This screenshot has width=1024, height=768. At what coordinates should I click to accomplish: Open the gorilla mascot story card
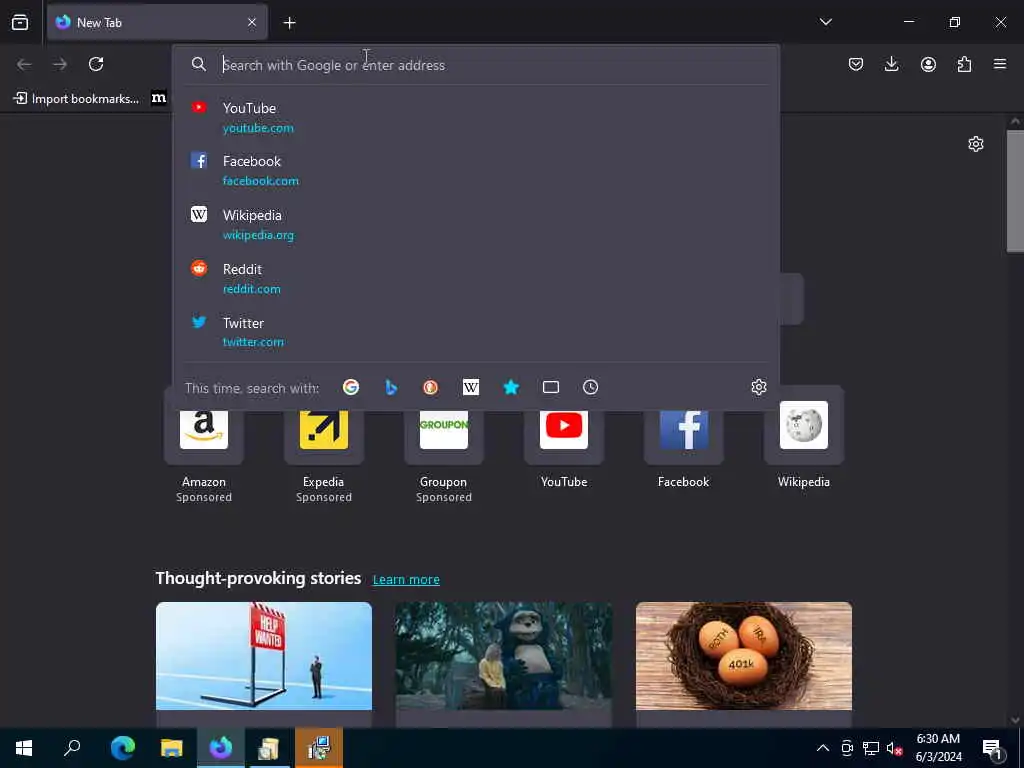(504, 664)
